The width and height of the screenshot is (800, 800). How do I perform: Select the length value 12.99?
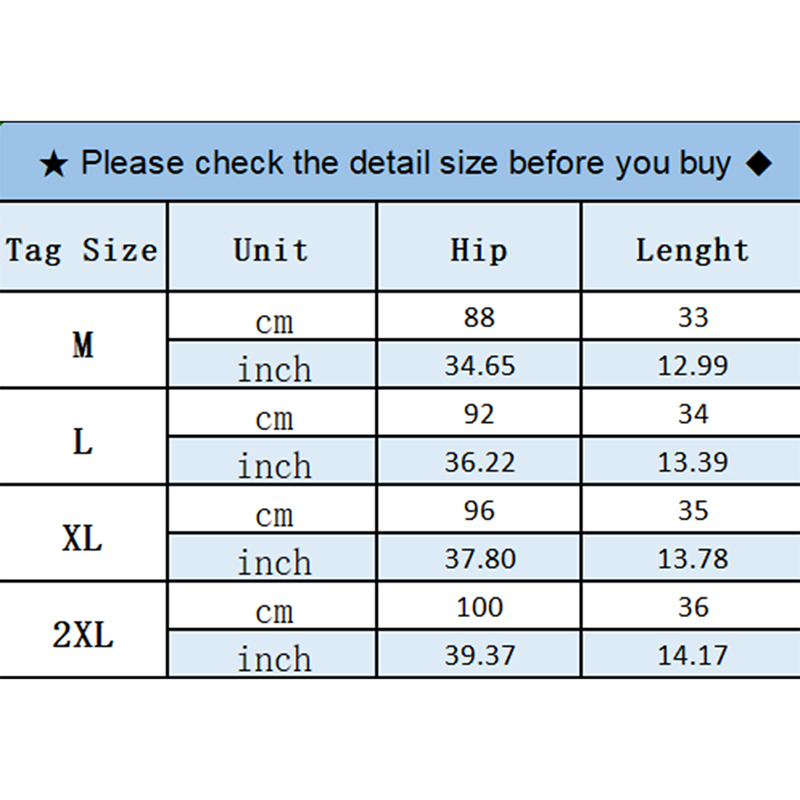point(692,366)
